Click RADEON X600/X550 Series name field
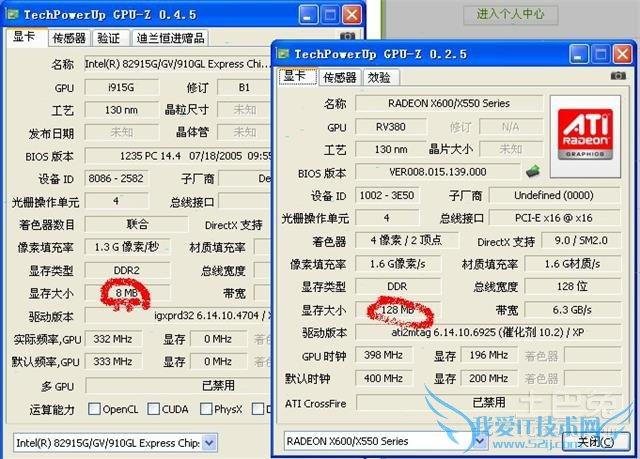 tap(449, 103)
